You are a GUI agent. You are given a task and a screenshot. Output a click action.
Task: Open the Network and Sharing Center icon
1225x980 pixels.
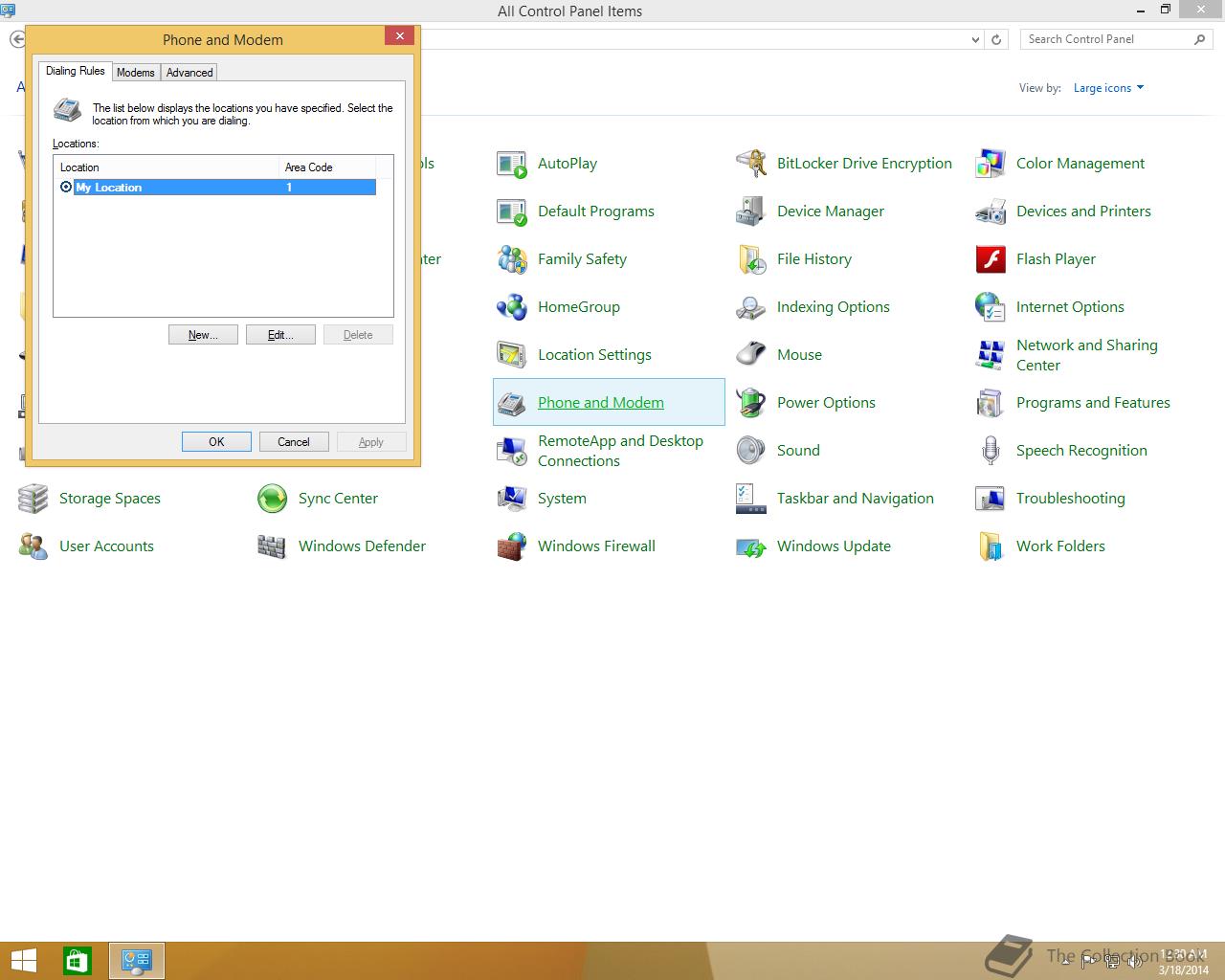point(991,355)
